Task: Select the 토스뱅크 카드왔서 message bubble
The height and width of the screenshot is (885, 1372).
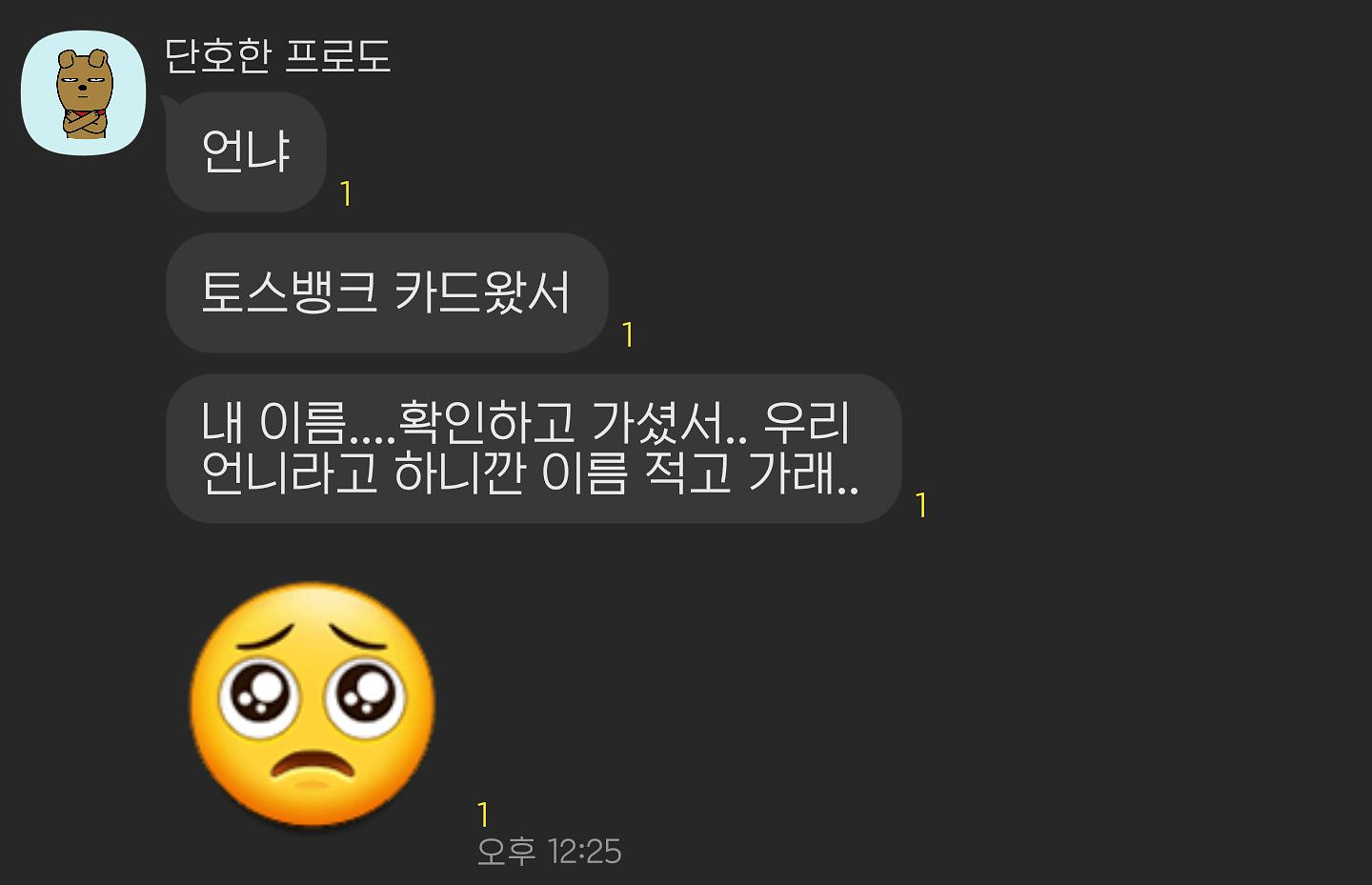Action: pos(387,292)
